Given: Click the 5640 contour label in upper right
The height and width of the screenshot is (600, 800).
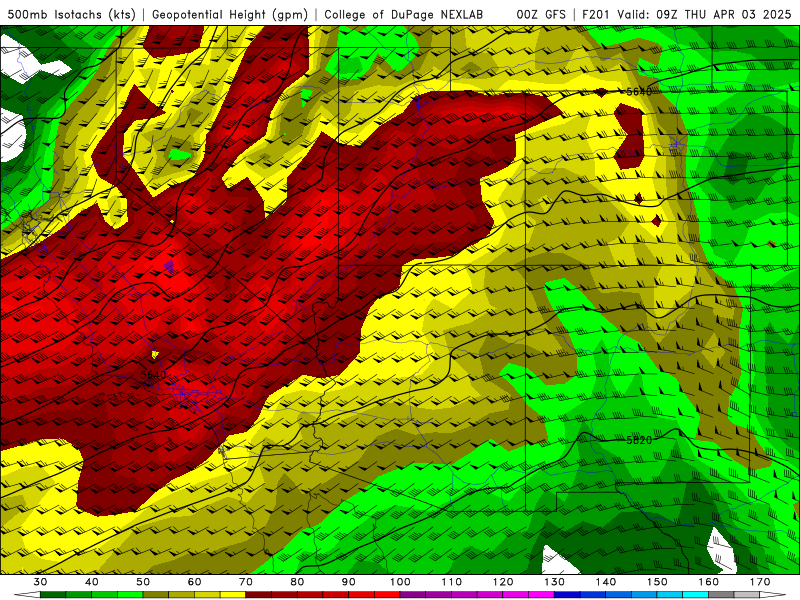Looking at the screenshot, I should [639, 92].
